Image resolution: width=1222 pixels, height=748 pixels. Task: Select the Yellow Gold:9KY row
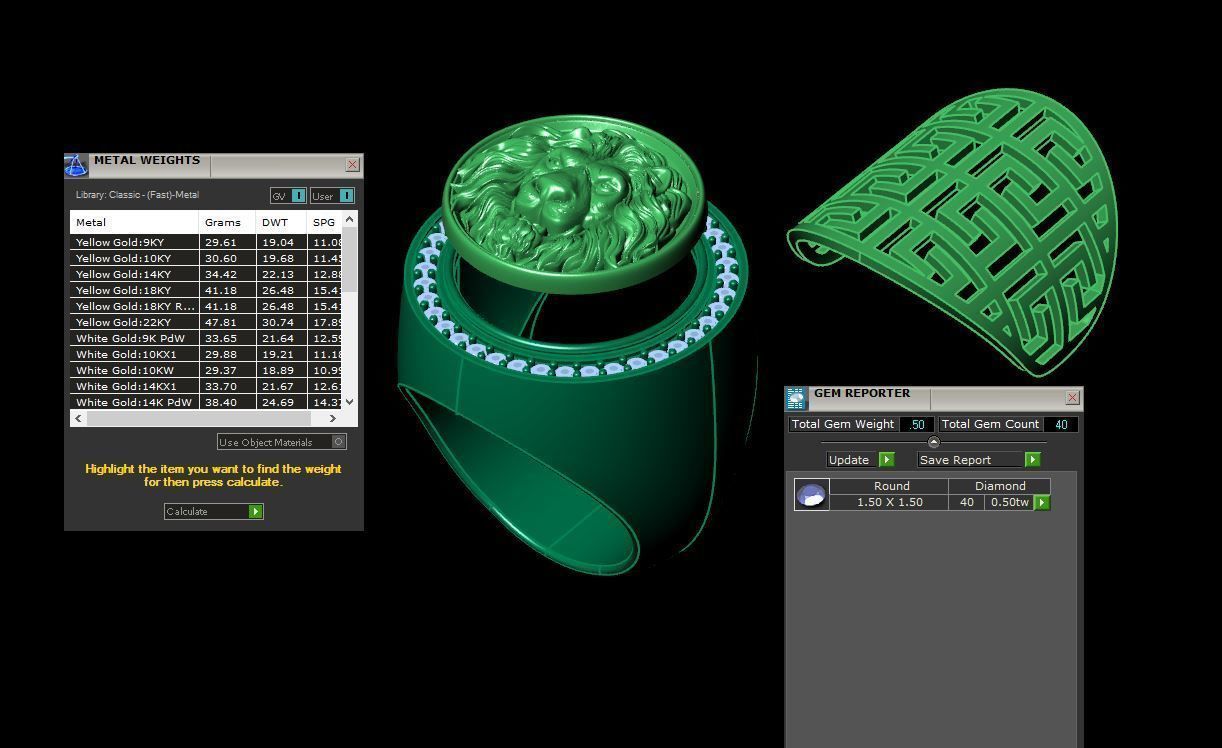(x=206, y=242)
